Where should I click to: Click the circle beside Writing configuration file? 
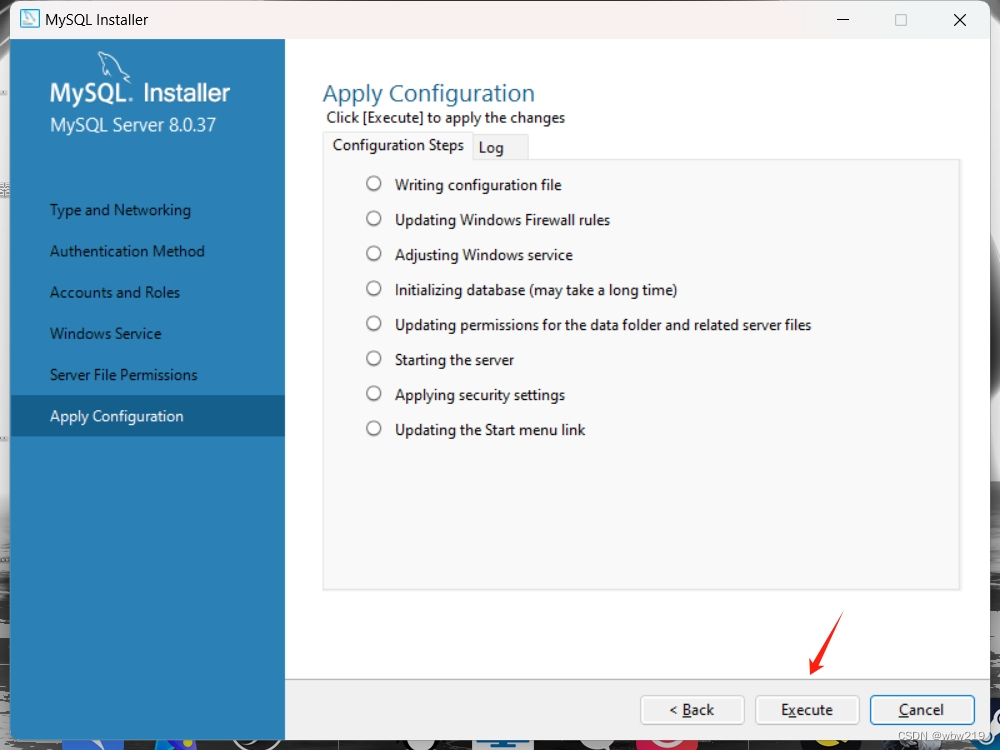click(x=374, y=184)
